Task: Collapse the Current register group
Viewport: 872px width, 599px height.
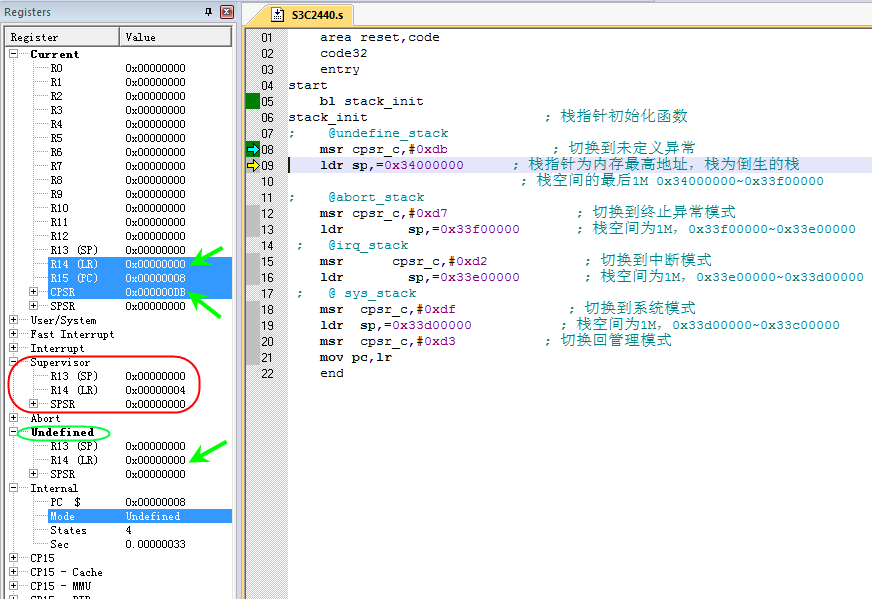Action: click(x=14, y=54)
